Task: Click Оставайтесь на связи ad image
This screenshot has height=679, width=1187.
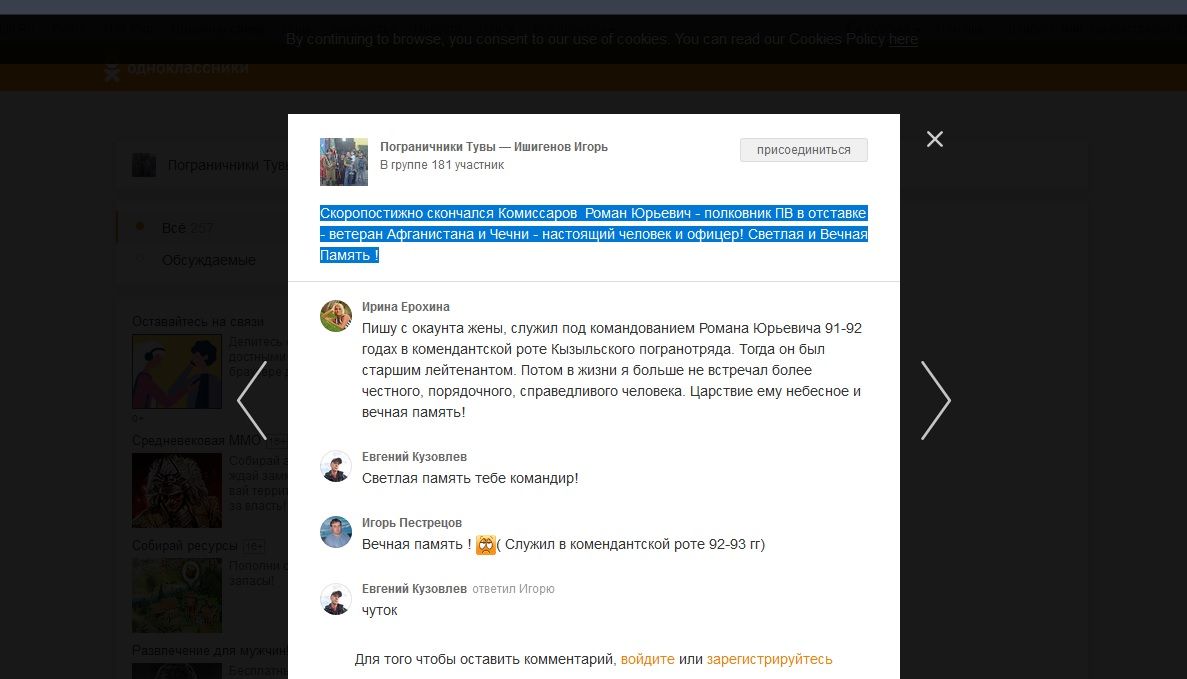Action: (177, 372)
